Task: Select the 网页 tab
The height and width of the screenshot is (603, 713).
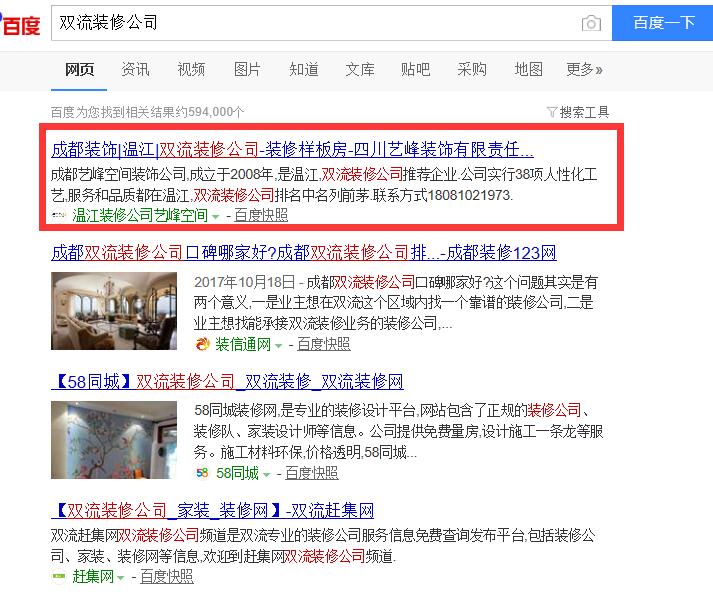Action: click(79, 70)
